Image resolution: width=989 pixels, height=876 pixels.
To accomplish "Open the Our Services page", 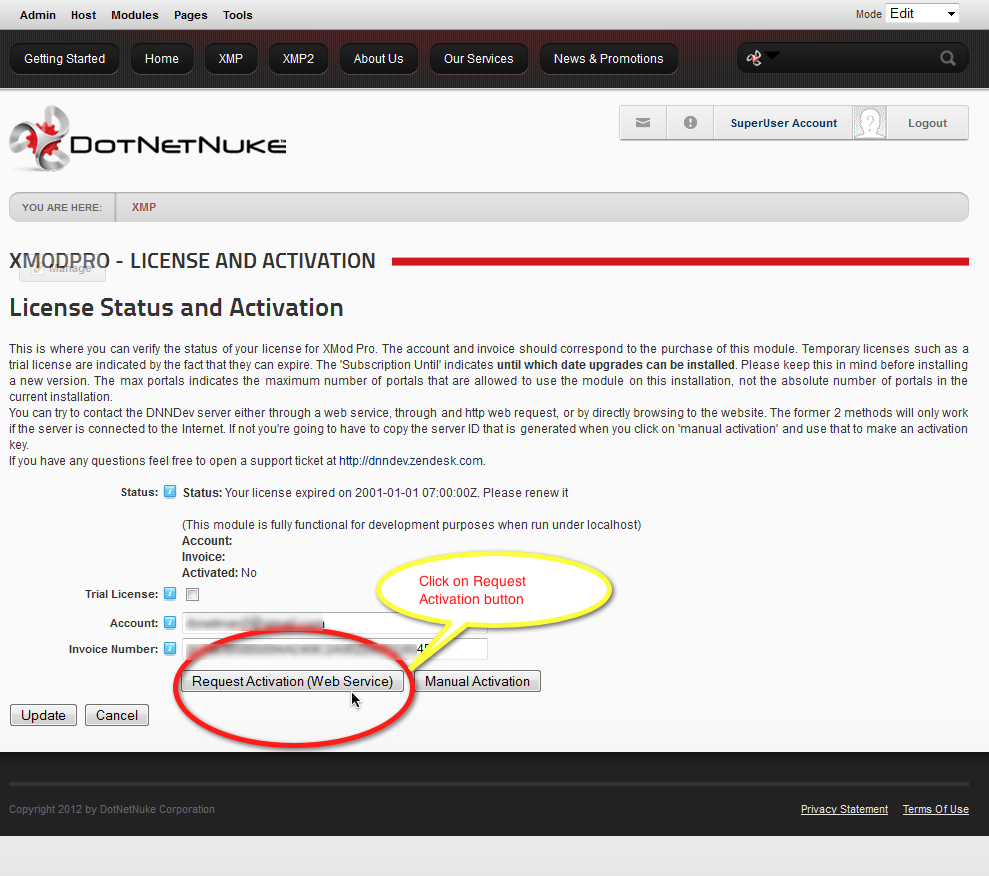I will [478, 59].
